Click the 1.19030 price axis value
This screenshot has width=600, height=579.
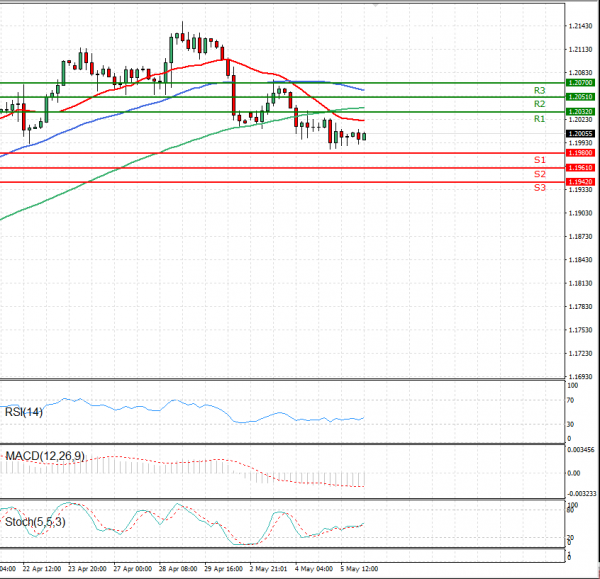pos(580,213)
